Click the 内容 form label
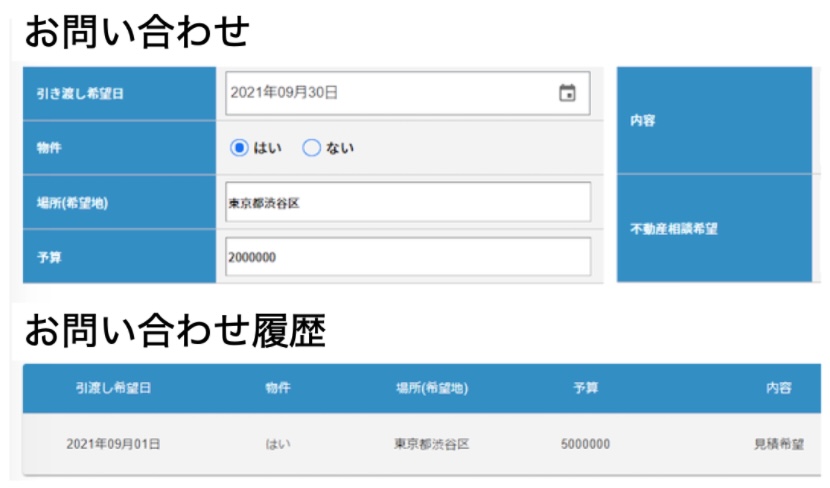 pyautogui.click(x=643, y=121)
